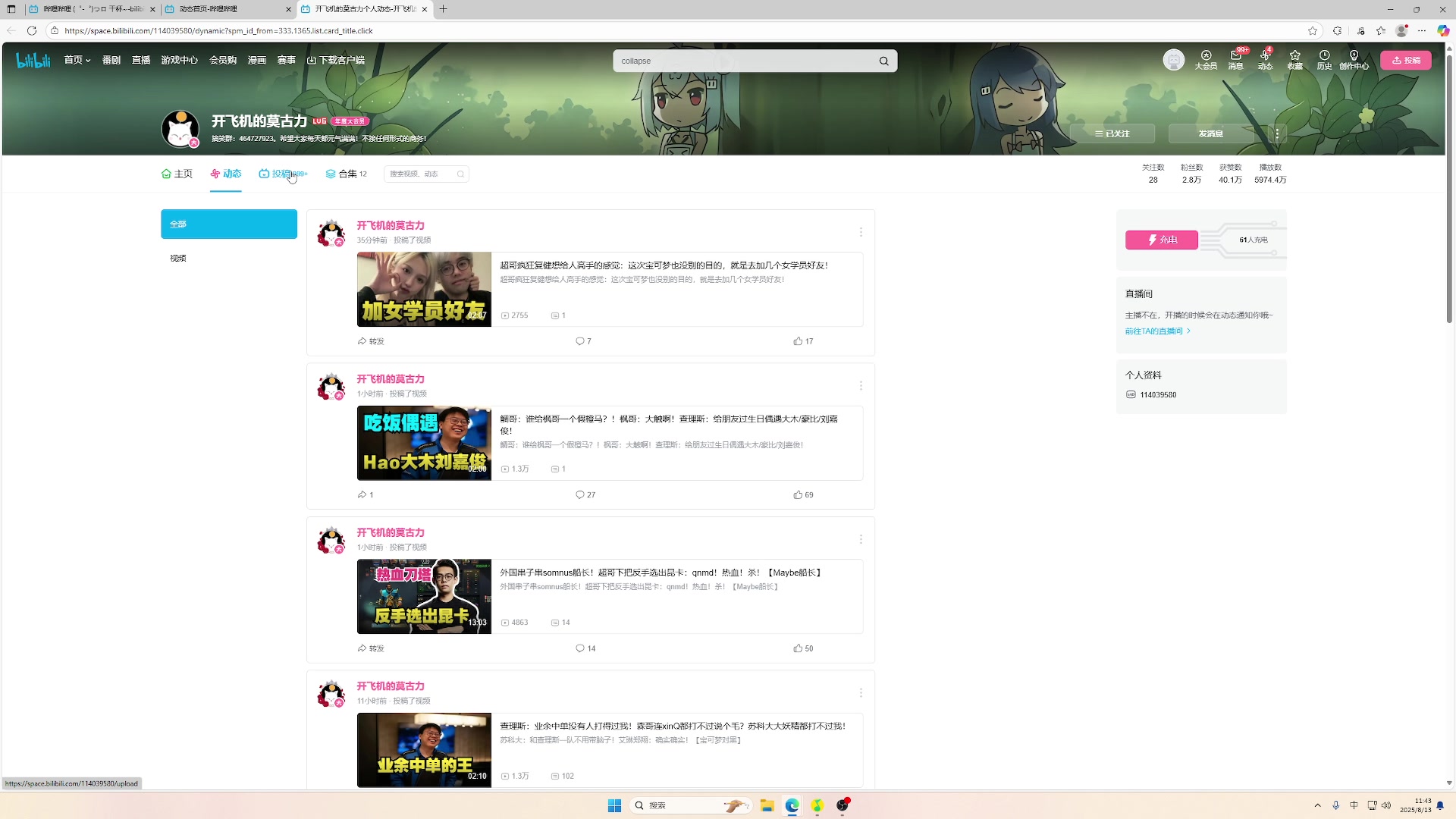Click the pink 充电 charge button
This screenshot has height=819, width=1456.
[x=1162, y=240]
